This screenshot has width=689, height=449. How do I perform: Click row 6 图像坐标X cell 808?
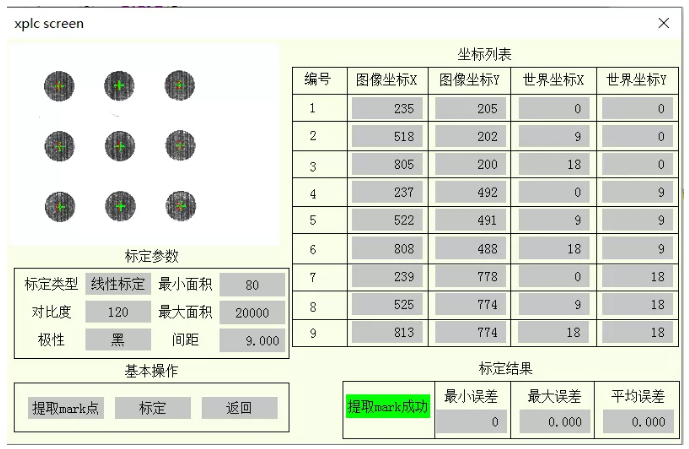(x=387, y=249)
